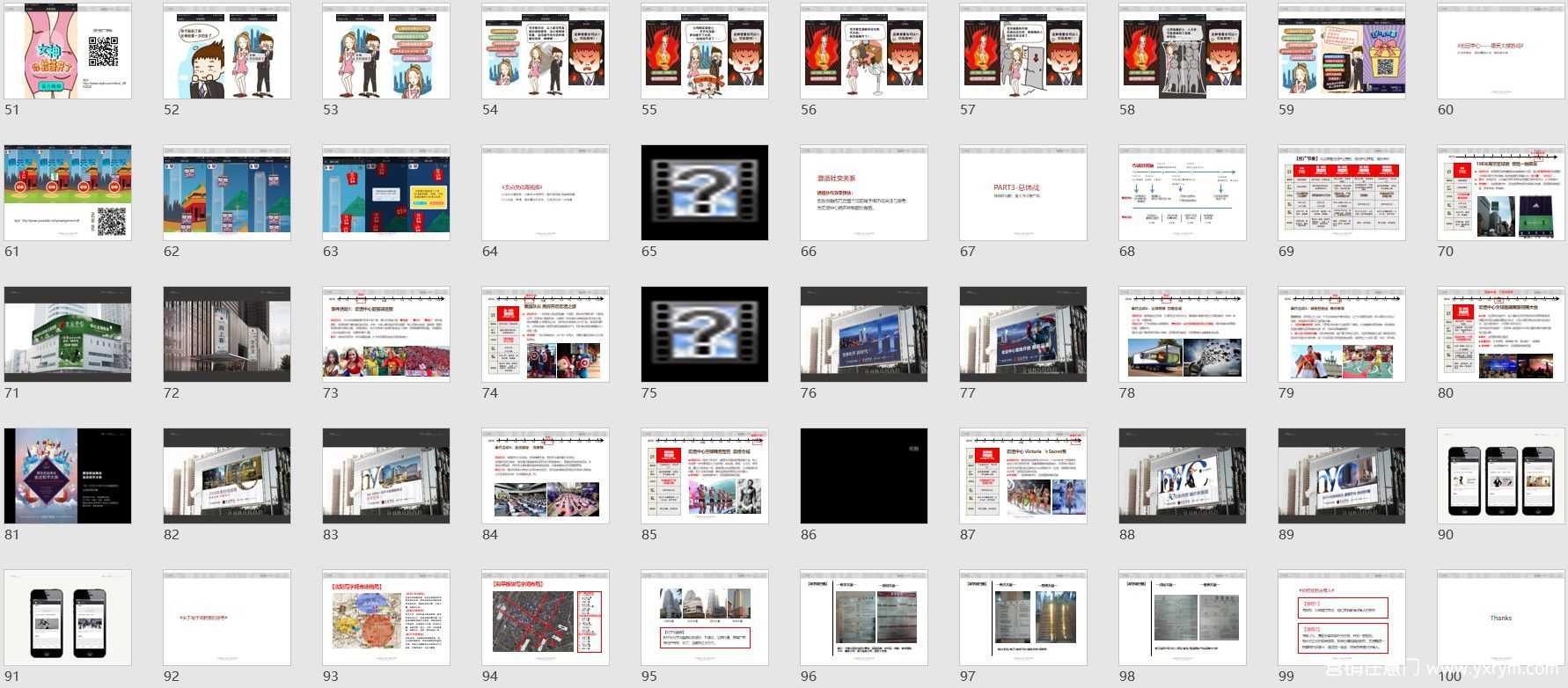This screenshot has width=1568, height=688.
Task: Select the final Thanks slide 100
Action: tap(1500, 618)
